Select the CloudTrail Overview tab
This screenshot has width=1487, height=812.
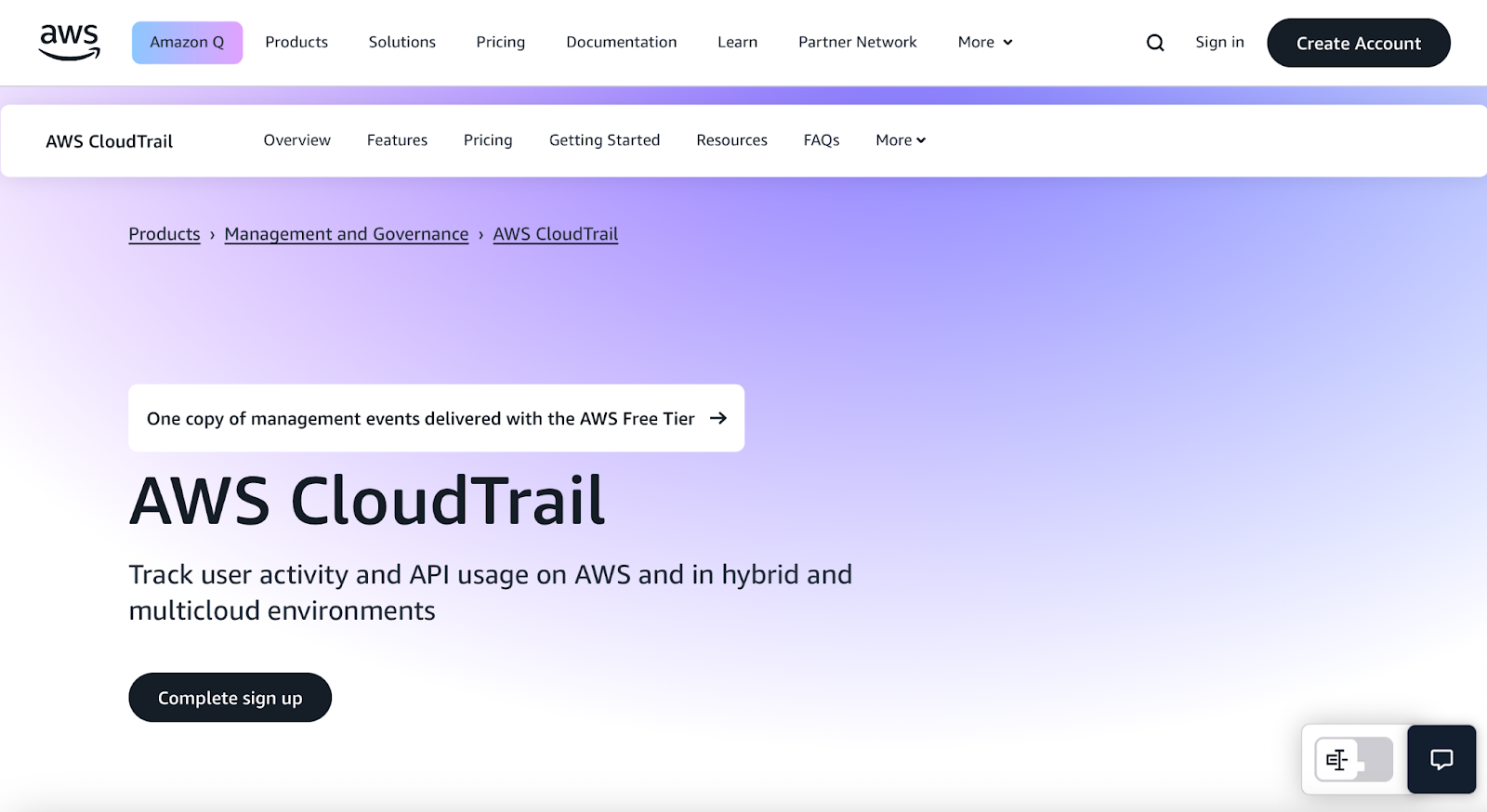297,140
